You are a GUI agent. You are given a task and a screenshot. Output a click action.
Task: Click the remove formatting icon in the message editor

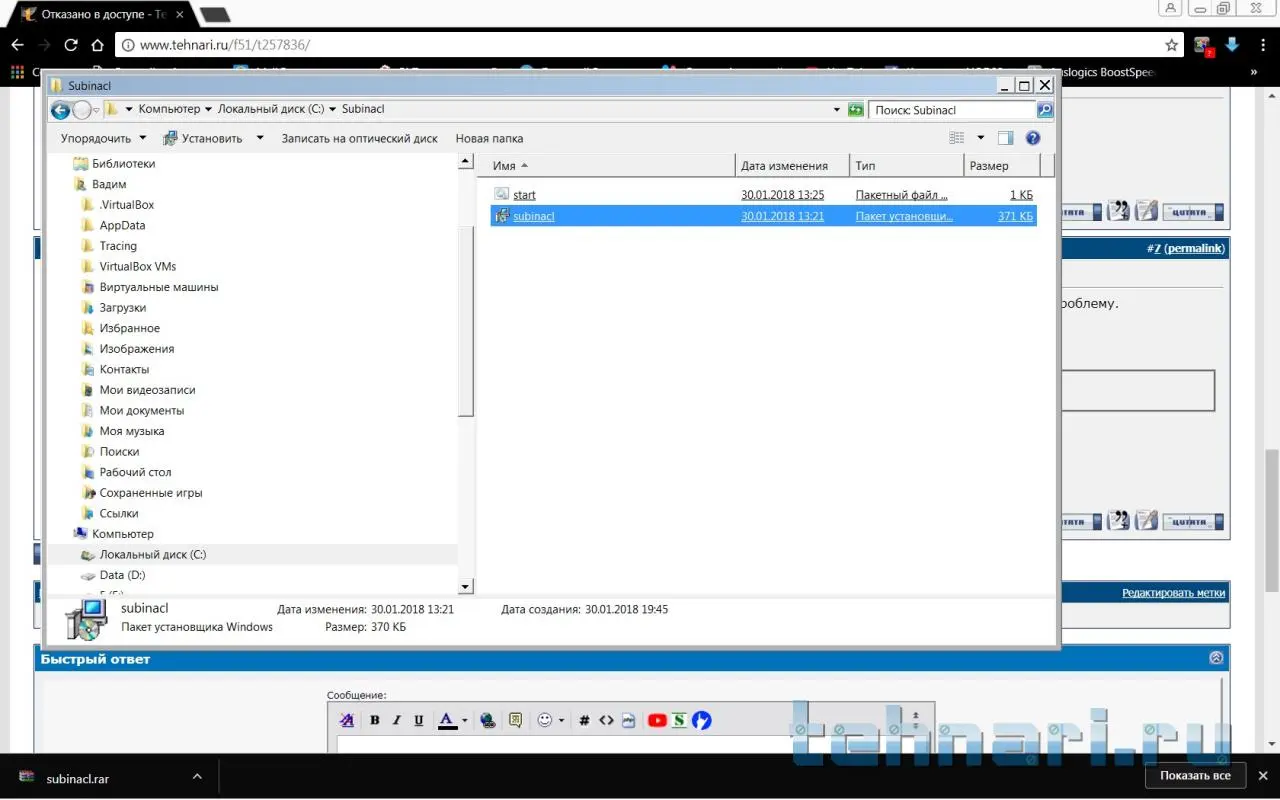(x=347, y=720)
